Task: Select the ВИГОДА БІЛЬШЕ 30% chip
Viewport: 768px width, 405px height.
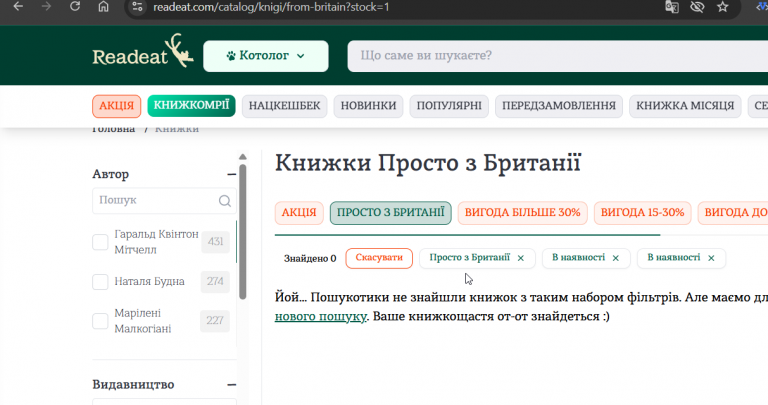Action: 522,213
